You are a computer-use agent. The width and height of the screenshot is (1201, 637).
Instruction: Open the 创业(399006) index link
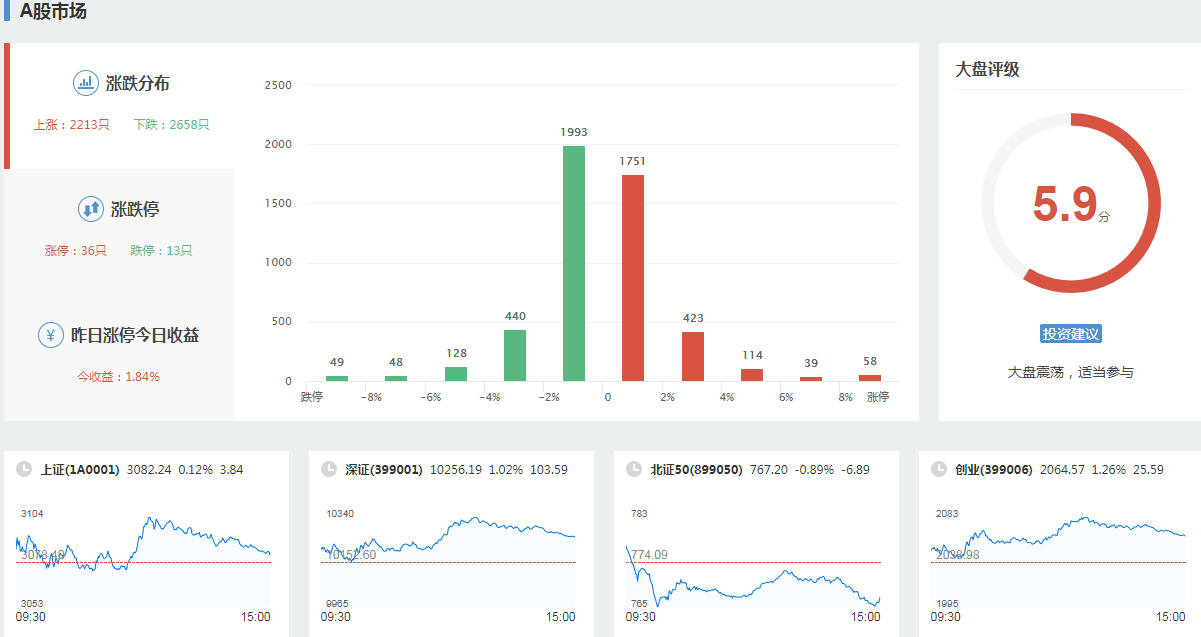(x=993, y=469)
